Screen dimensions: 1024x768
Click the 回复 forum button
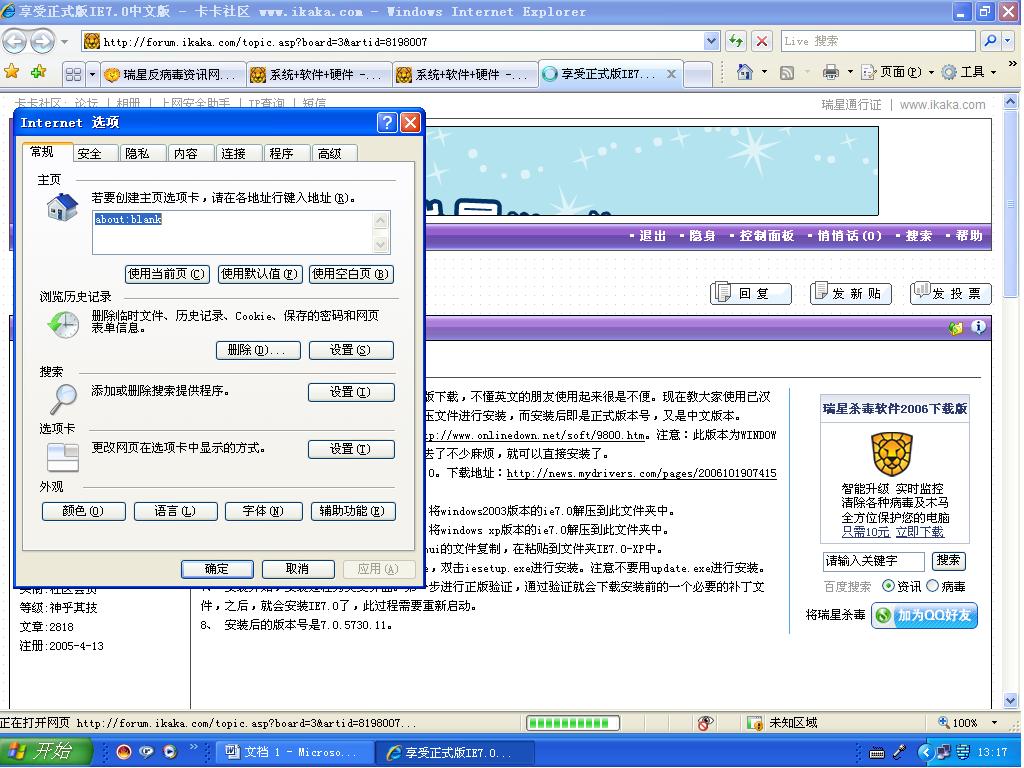tap(751, 293)
